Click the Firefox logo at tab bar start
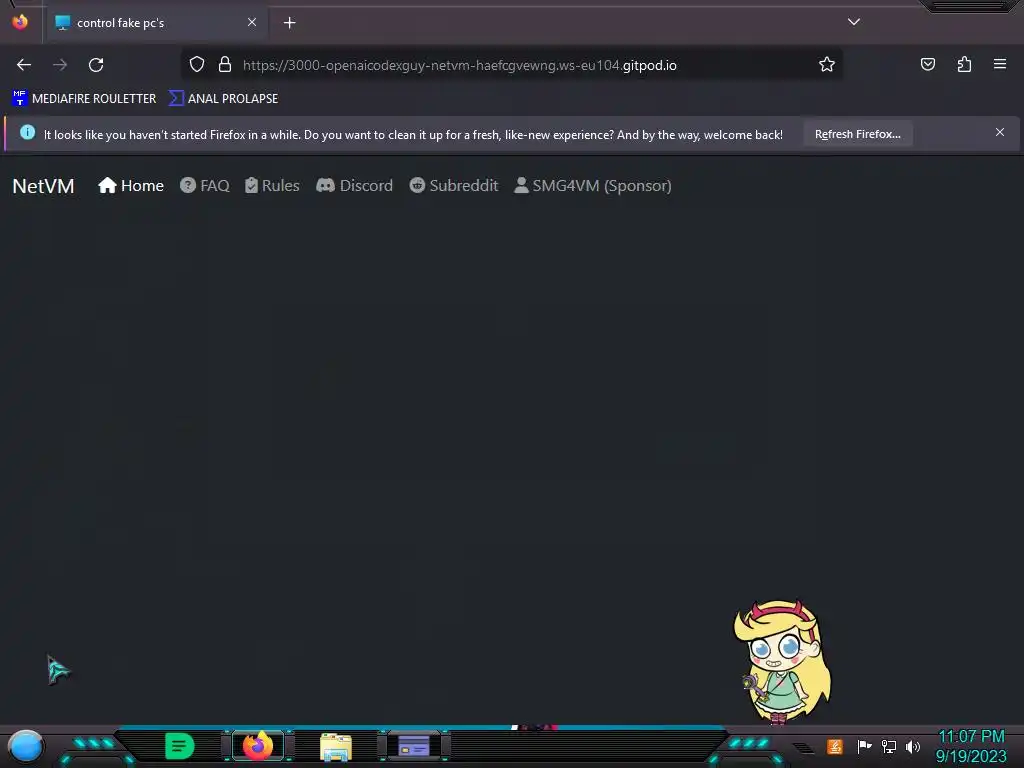The height and width of the screenshot is (768, 1024). (x=20, y=22)
